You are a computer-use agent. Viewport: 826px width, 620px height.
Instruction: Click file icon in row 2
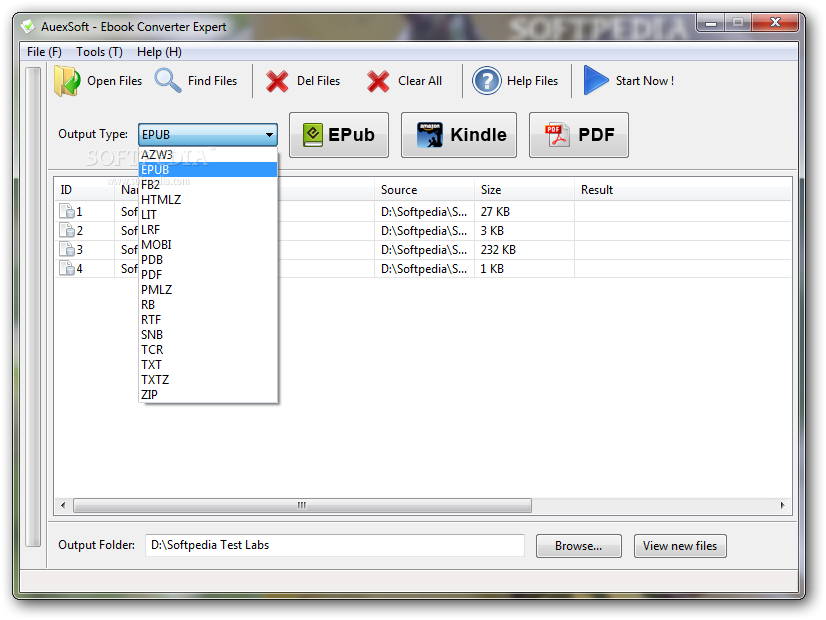tap(66, 230)
